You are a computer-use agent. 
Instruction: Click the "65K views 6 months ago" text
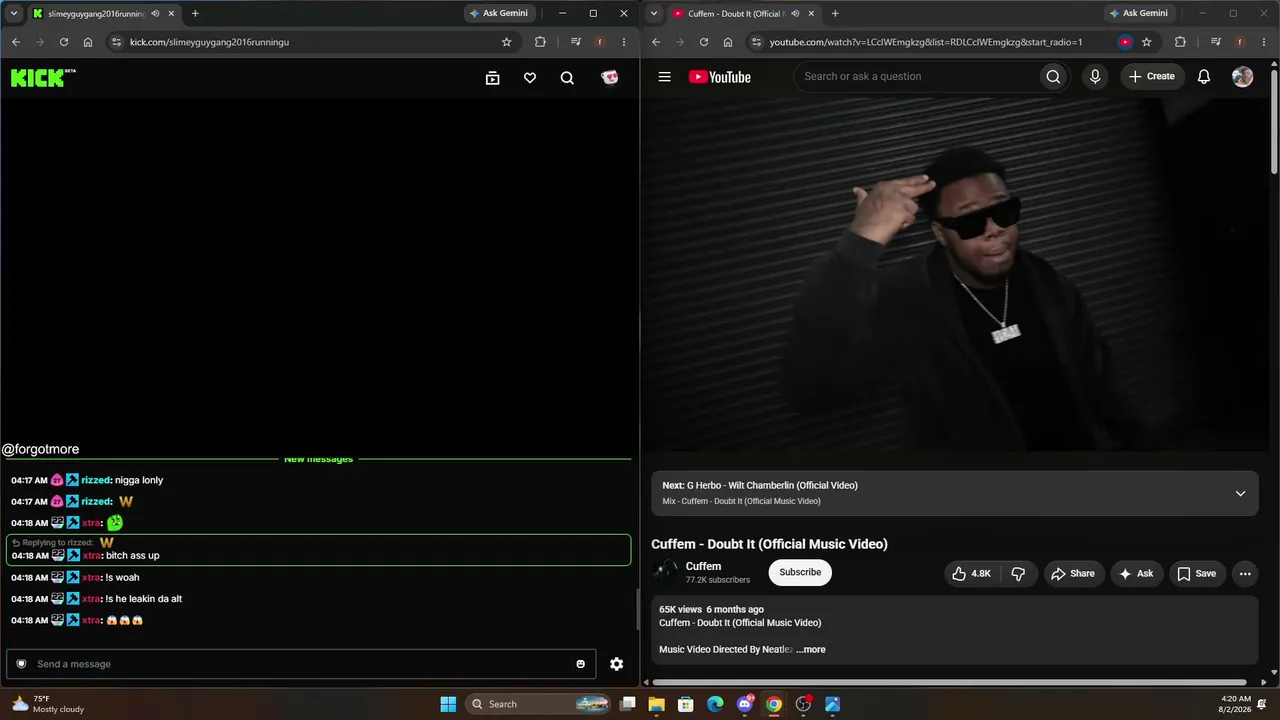click(x=711, y=609)
